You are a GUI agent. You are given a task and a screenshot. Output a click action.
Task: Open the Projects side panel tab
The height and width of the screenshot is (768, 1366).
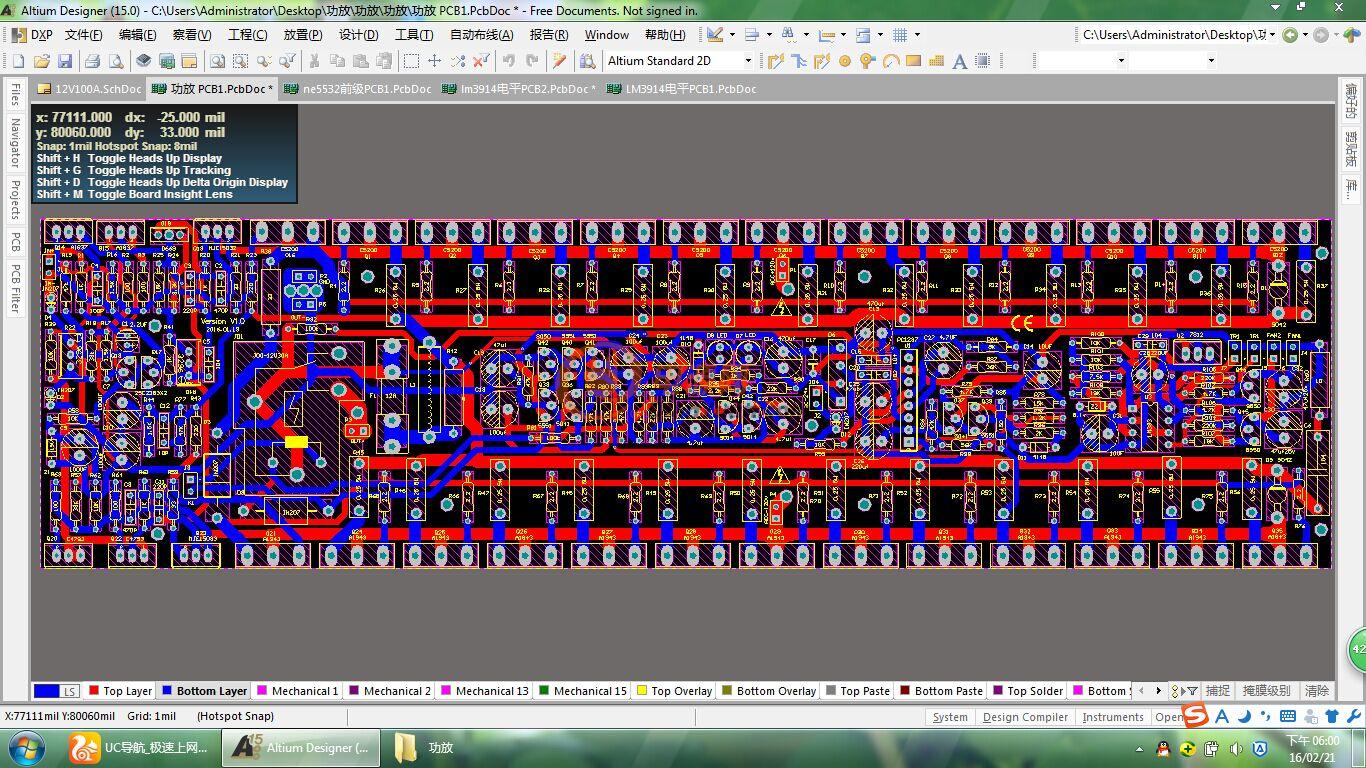coord(15,200)
